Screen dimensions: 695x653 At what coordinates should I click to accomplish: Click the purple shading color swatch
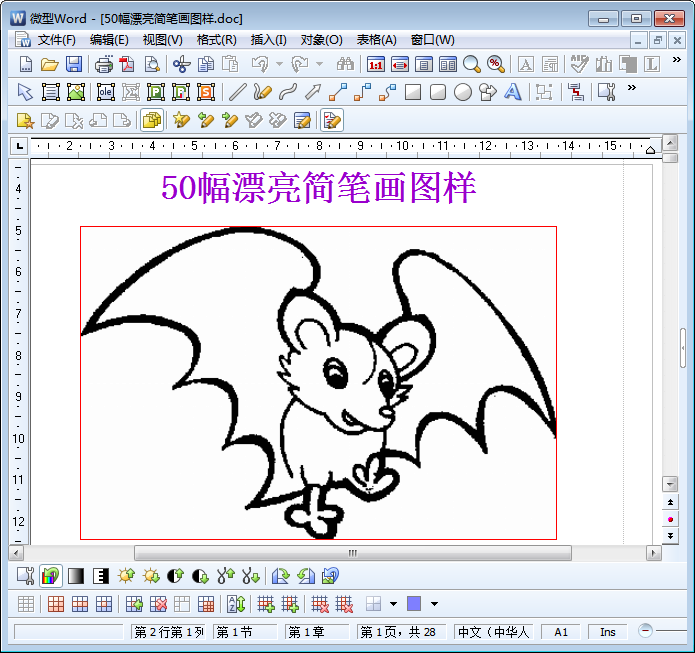point(414,604)
